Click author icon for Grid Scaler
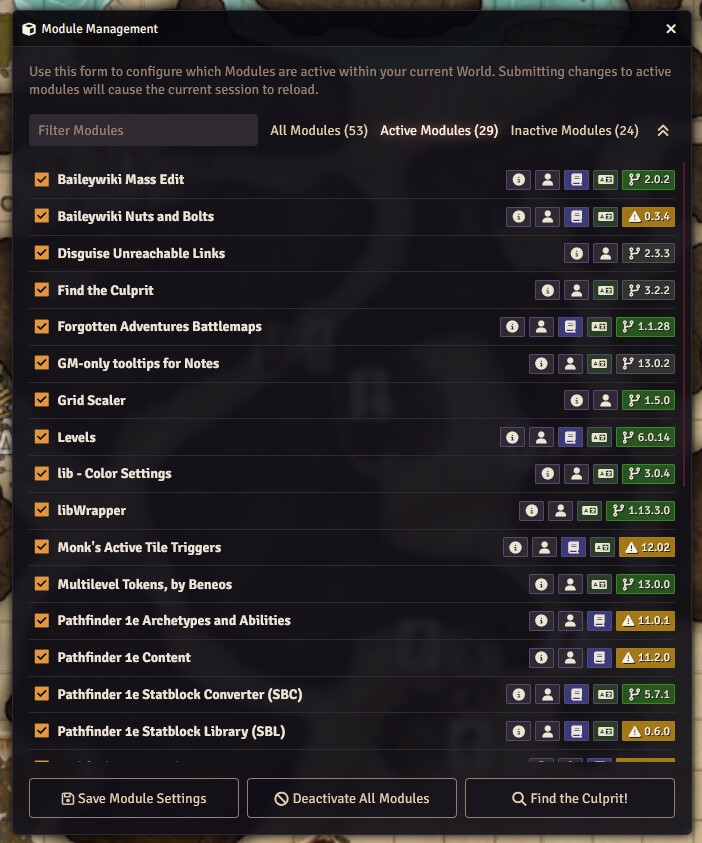The width and height of the screenshot is (702, 843). point(605,401)
